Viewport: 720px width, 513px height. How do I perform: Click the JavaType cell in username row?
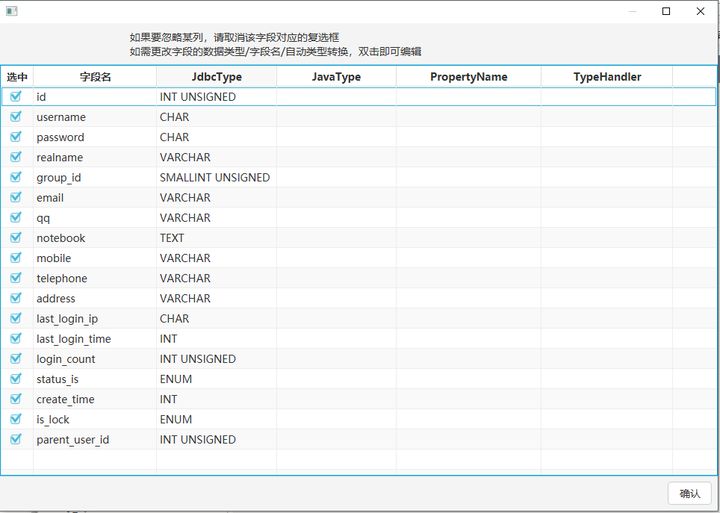pyautogui.click(x=336, y=117)
